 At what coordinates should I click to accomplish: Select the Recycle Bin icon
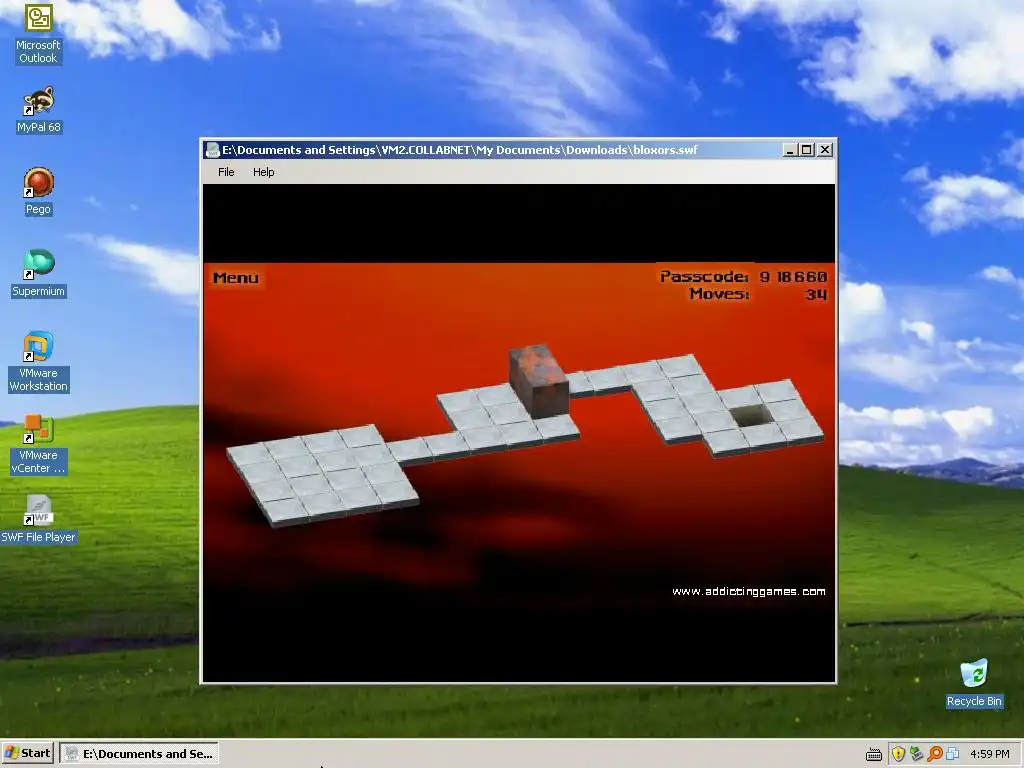pyautogui.click(x=974, y=683)
